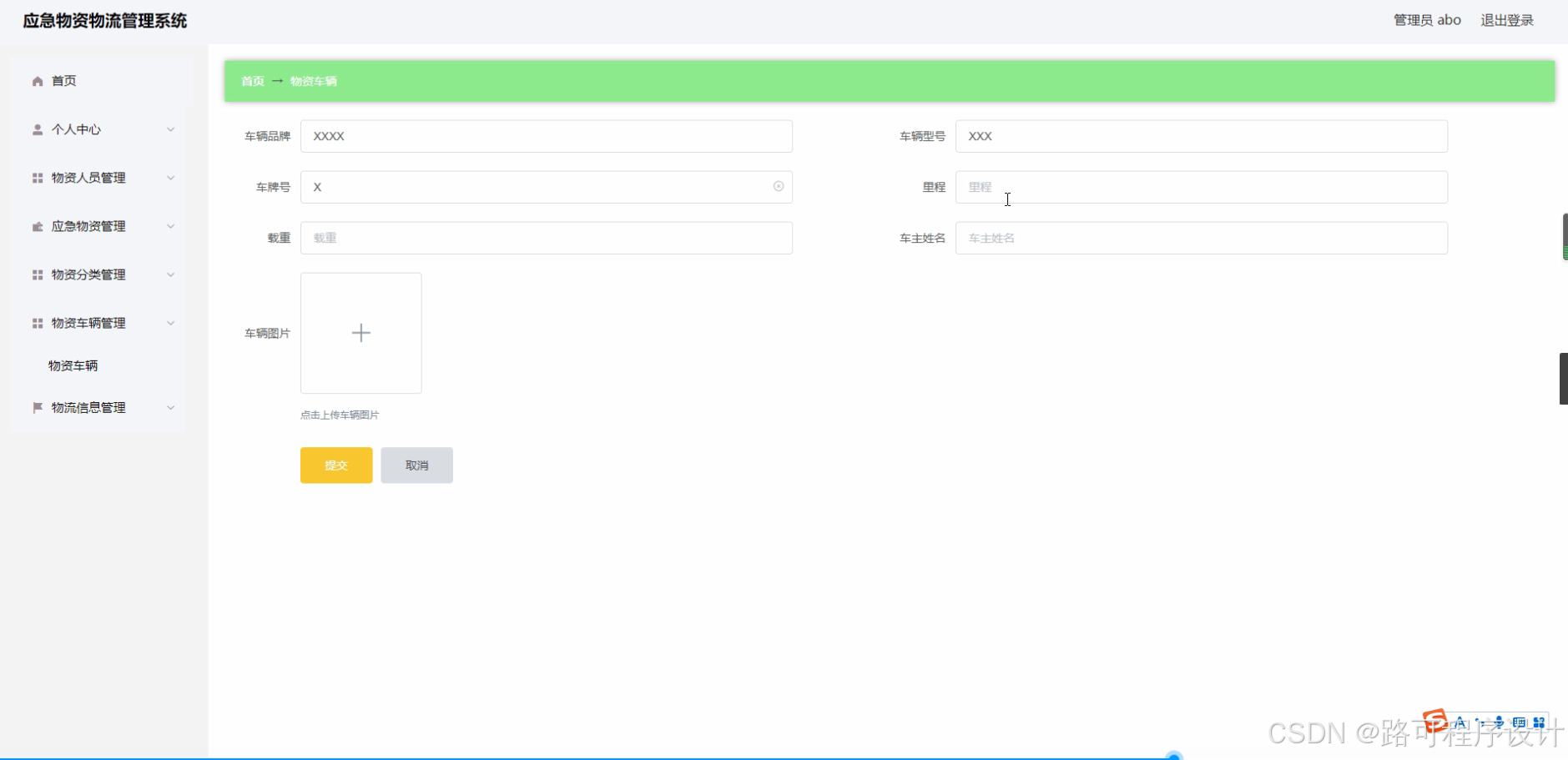Focus the 车辆型号 input field

point(1202,136)
